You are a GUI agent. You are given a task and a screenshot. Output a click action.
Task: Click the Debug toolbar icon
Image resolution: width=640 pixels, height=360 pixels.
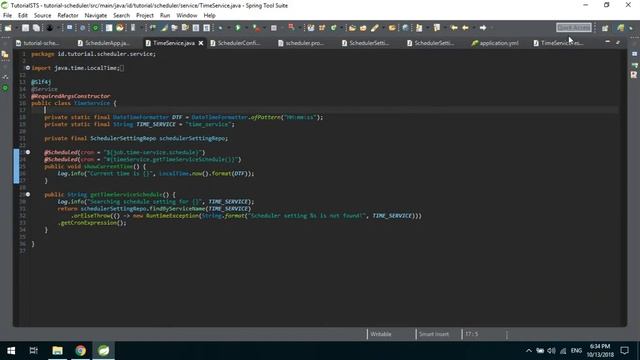[x=220, y=28]
